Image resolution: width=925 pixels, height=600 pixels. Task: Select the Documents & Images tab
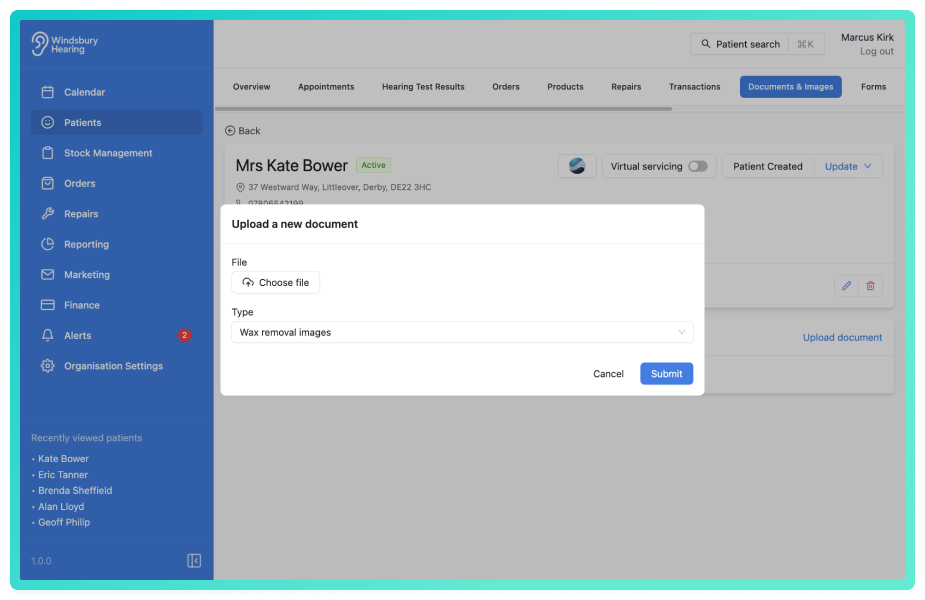[790, 87]
